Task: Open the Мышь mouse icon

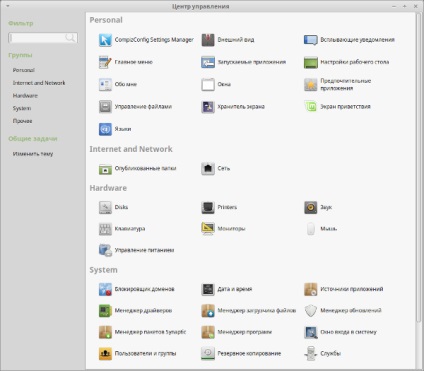Action: (311, 229)
